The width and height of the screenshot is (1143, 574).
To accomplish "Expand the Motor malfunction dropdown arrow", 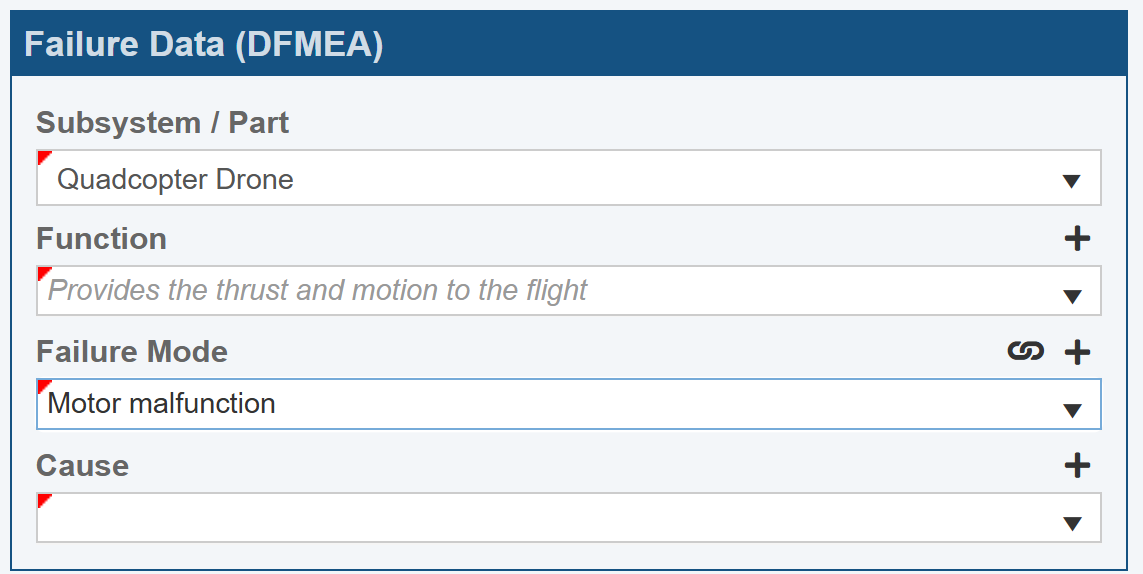I will (x=1072, y=410).
